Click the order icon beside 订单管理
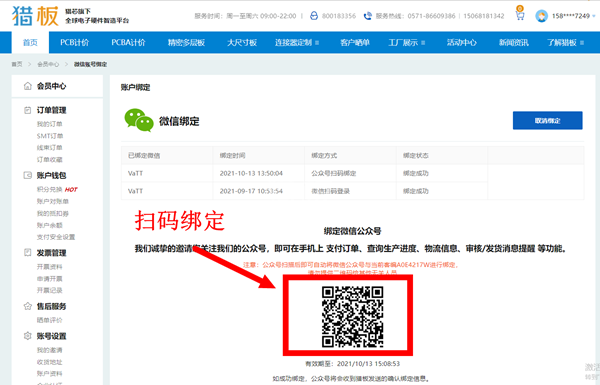This screenshot has height=385, width=600. (28, 110)
